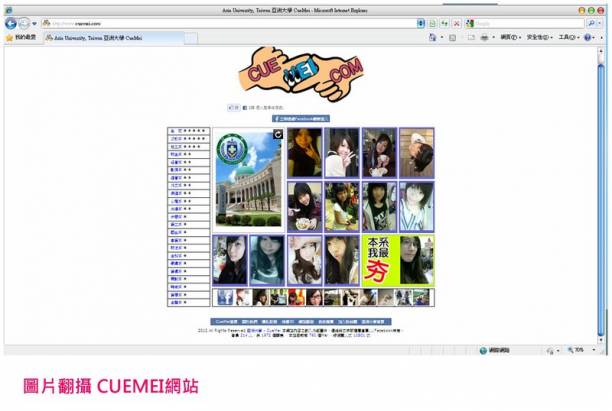This screenshot has width=612, height=411.
Task: Open photo of girl holding a cup
Action: click(x=379, y=153)
